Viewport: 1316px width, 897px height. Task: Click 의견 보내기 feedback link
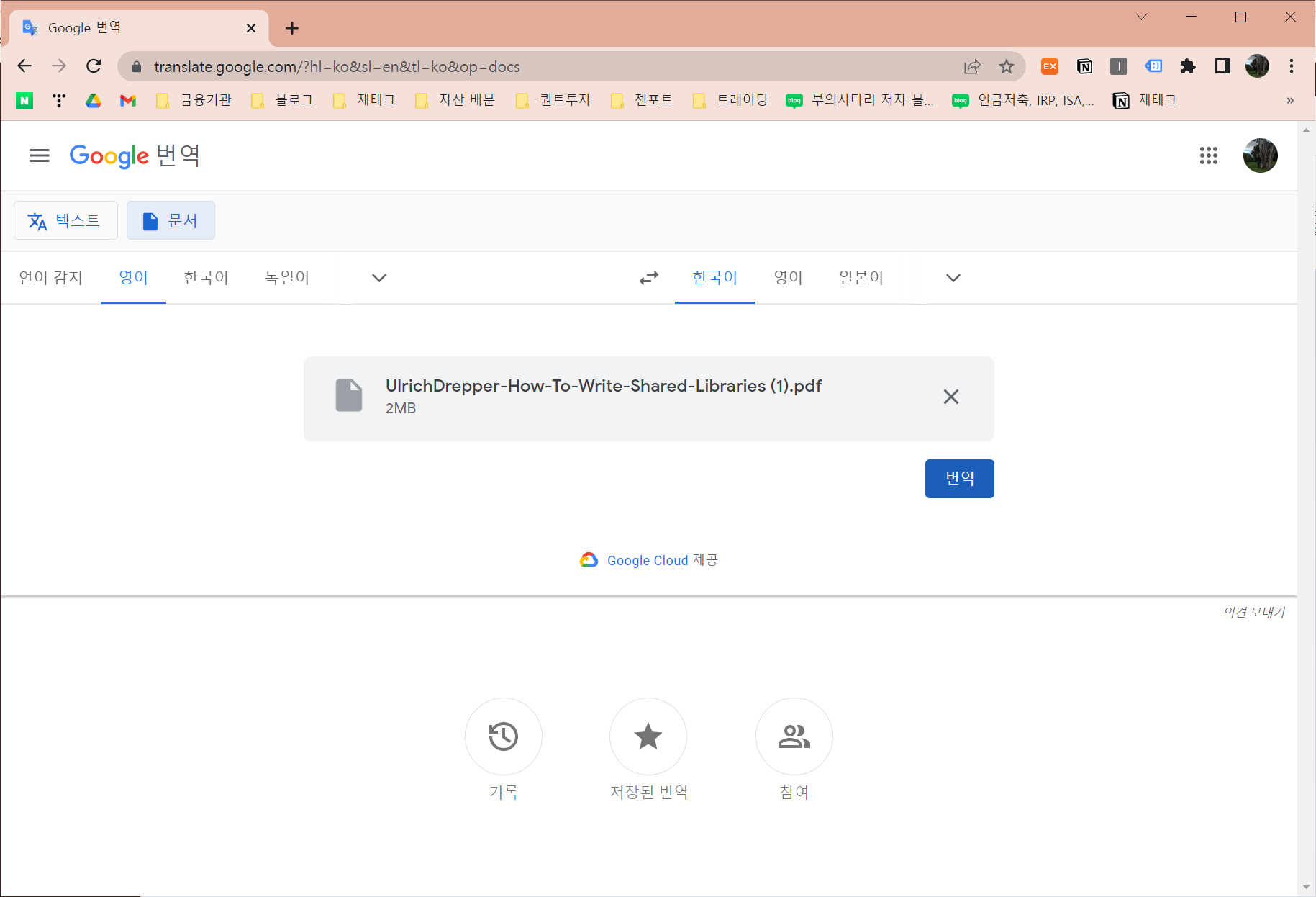pyautogui.click(x=1253, y=613)
